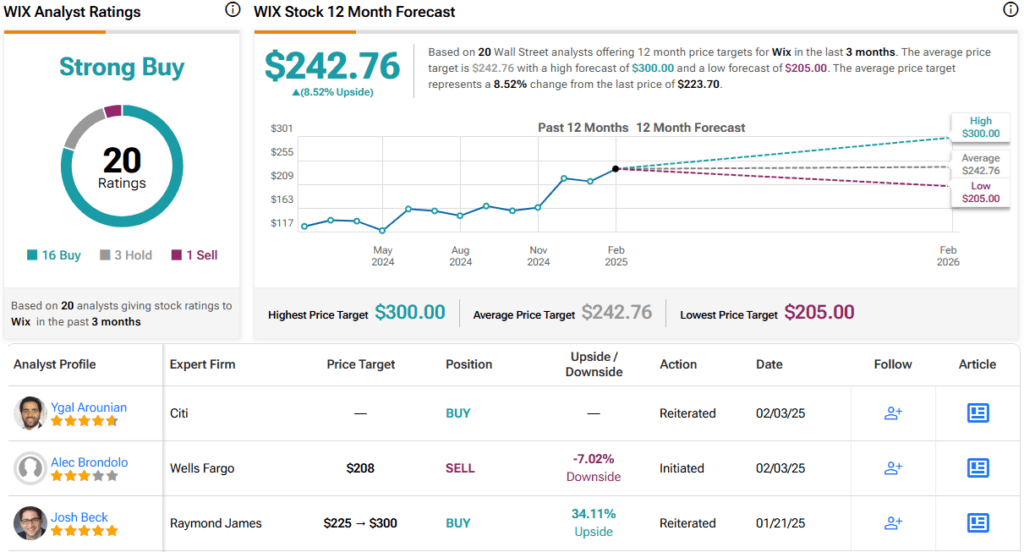
Task: Click the Low $205.00 forecast label
Action: point(980,192)
